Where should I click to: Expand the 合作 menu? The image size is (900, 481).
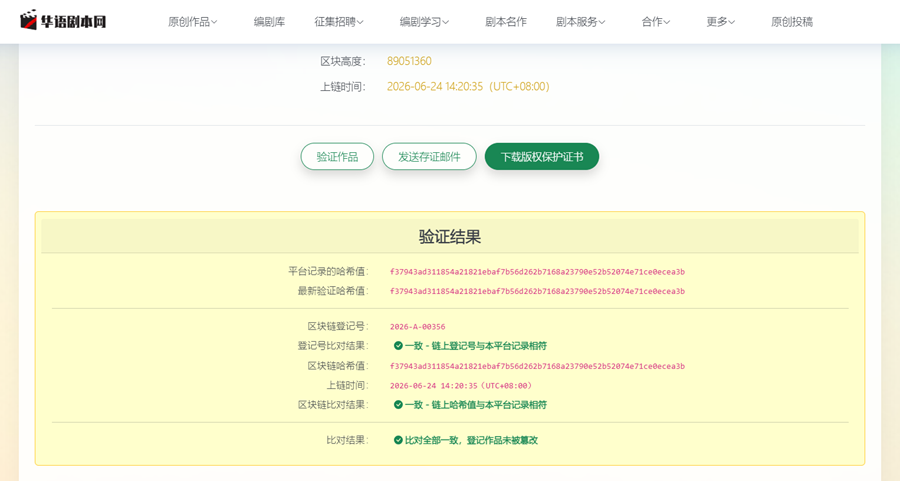(655, 22)
